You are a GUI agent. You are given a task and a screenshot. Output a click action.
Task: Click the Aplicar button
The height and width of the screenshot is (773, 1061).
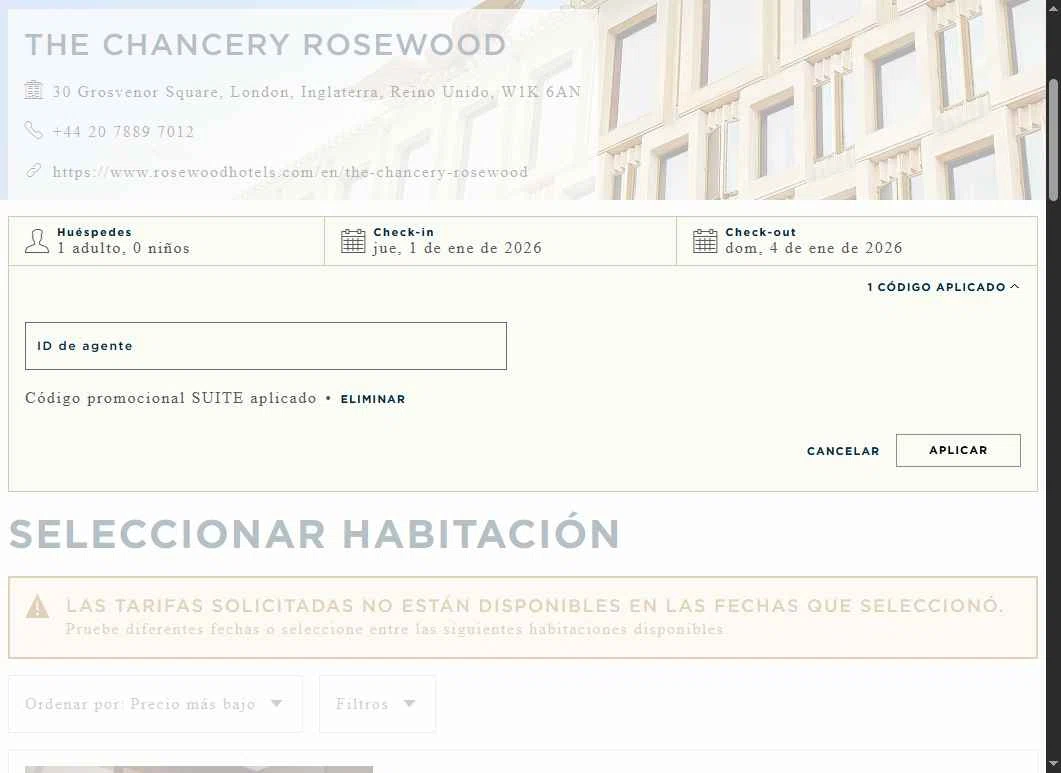pos(958,450)
